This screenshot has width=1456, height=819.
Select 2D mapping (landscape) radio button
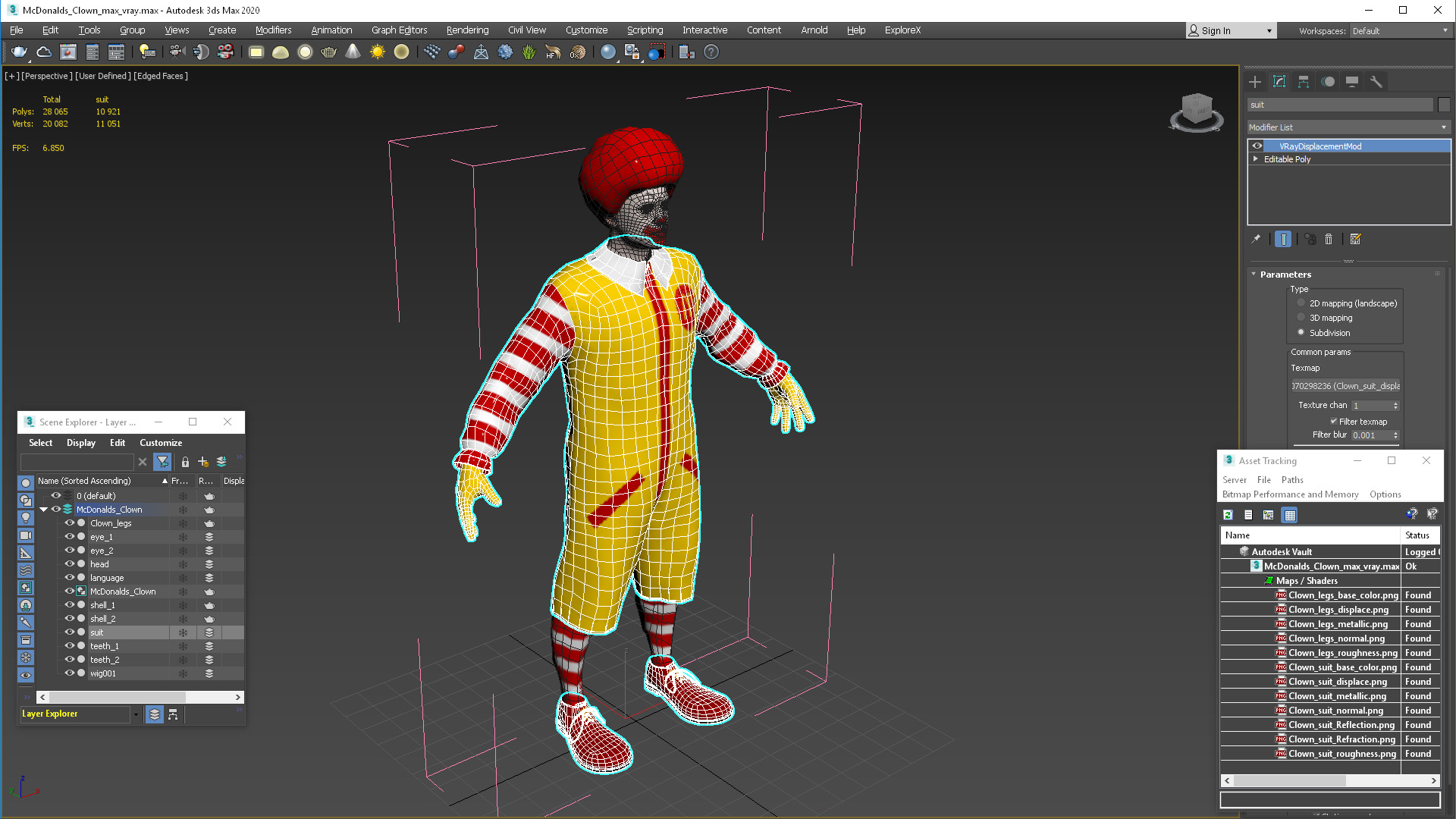click(x=1301, y=303)
